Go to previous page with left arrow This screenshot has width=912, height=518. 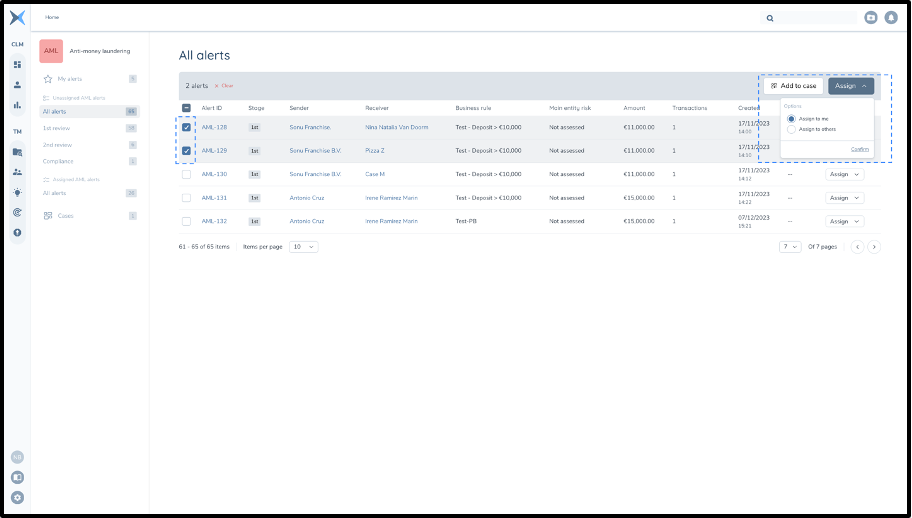click(x=857, y=247)
